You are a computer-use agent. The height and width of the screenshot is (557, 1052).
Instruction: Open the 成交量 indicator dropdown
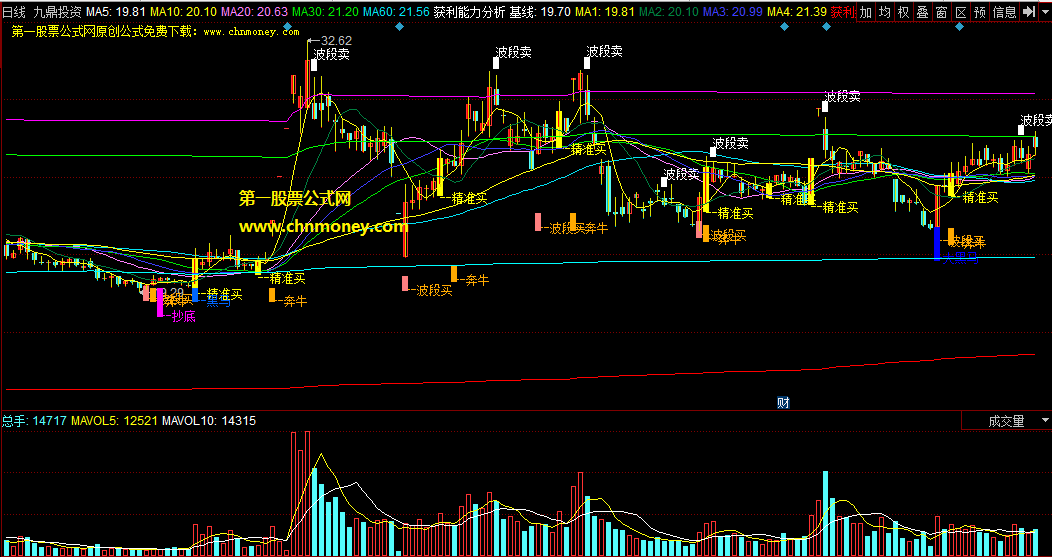coord(1006,421)
